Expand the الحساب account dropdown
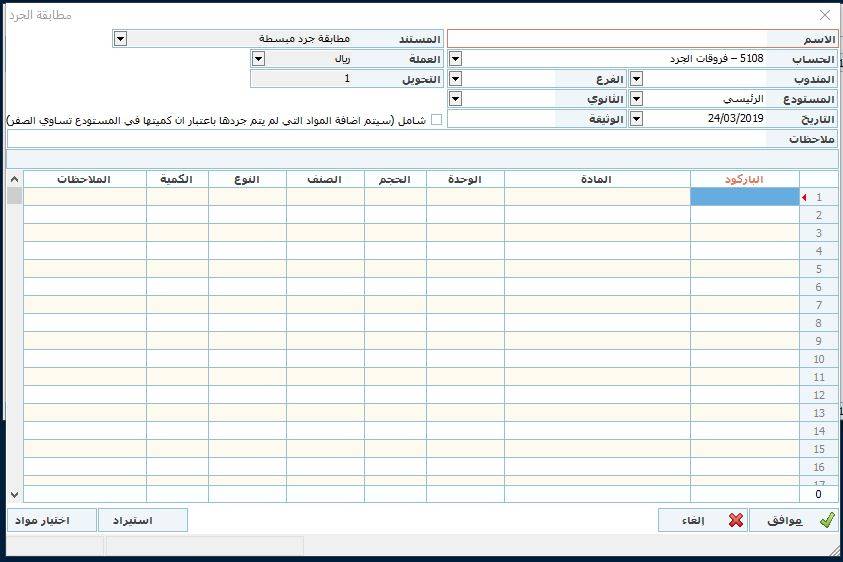 point(455,59)
